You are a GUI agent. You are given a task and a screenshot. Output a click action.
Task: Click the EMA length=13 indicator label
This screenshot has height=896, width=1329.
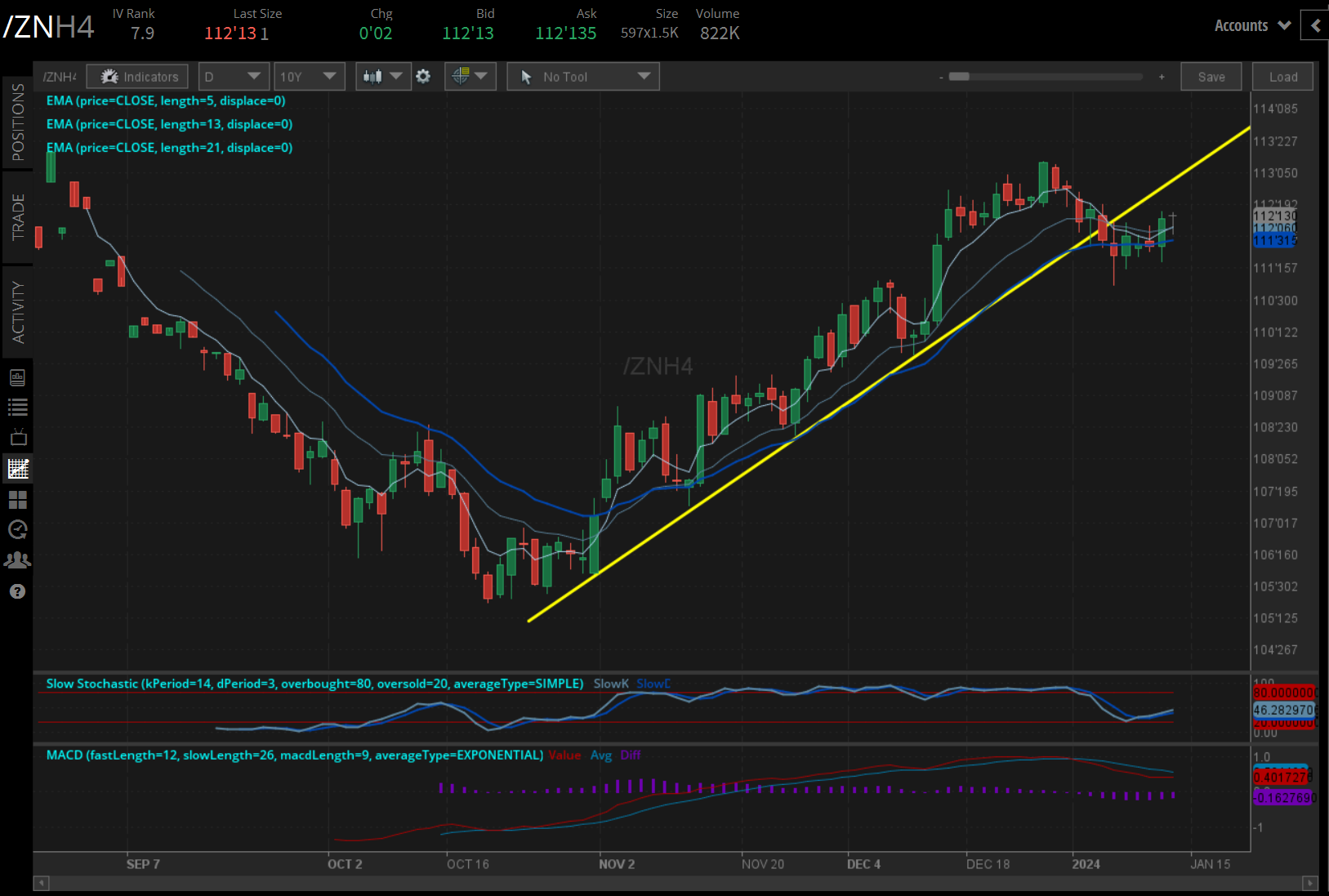169,124
